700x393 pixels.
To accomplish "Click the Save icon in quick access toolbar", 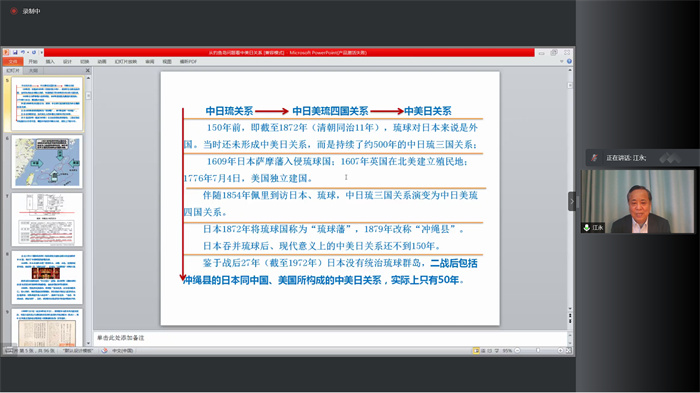I will pyautogui.click(x=15, y=52).
